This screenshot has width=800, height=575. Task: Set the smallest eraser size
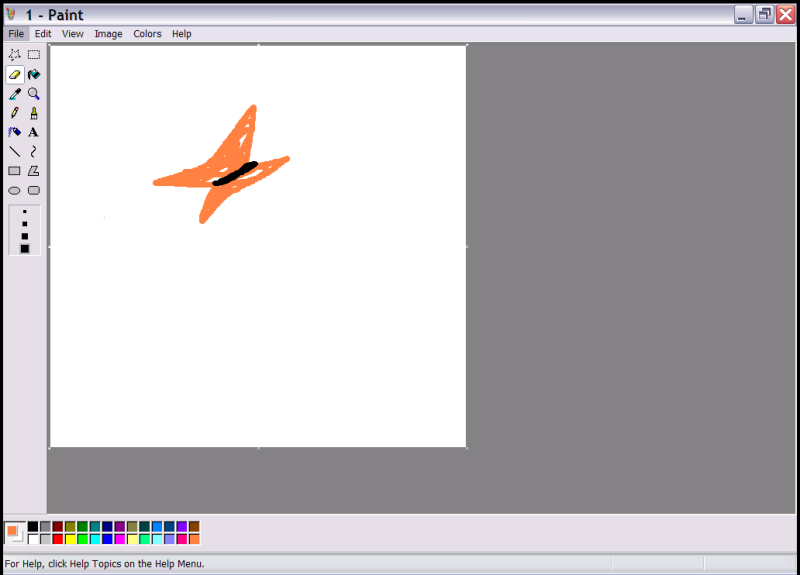(24, 211)
